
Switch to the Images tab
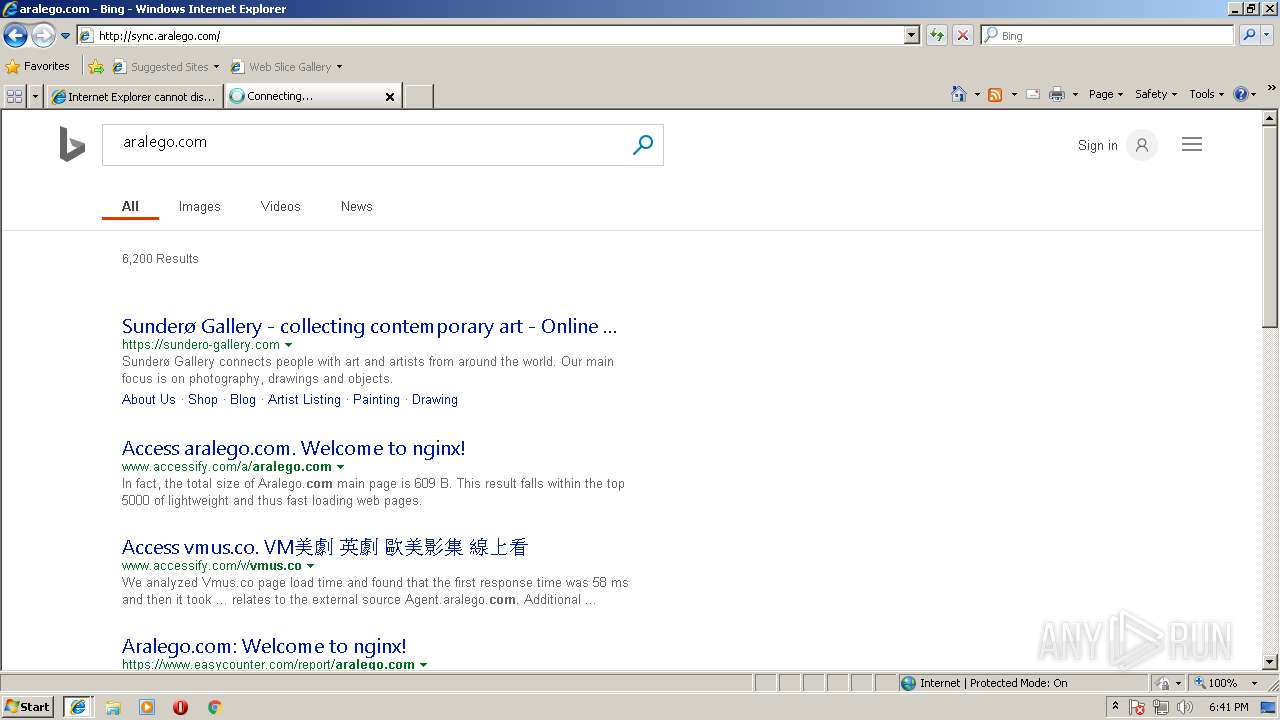tap(200, 206)
